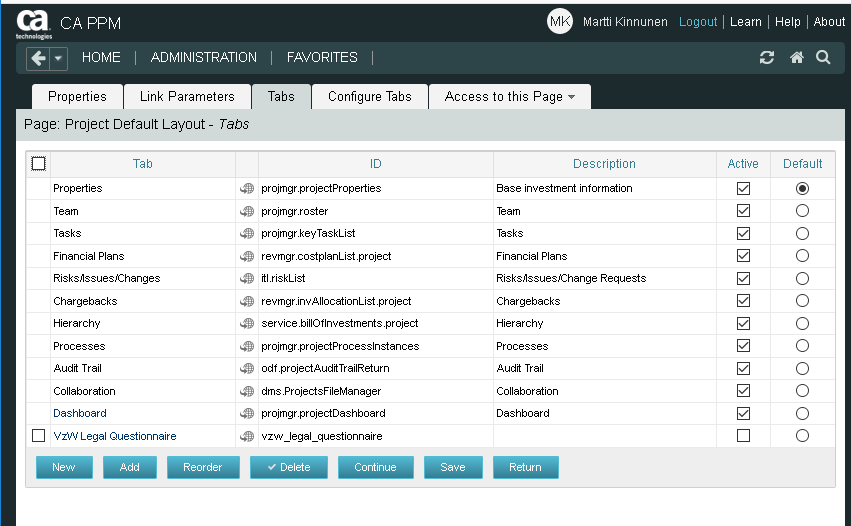Open search with the magnifier icon

[823, 58]
